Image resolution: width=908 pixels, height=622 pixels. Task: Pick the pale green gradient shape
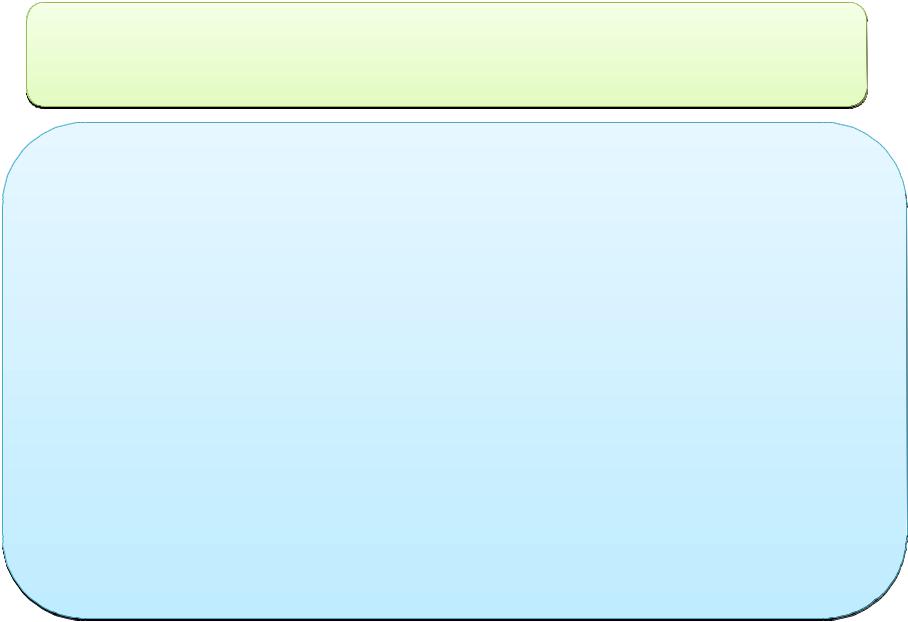click(x=446, y=55)
